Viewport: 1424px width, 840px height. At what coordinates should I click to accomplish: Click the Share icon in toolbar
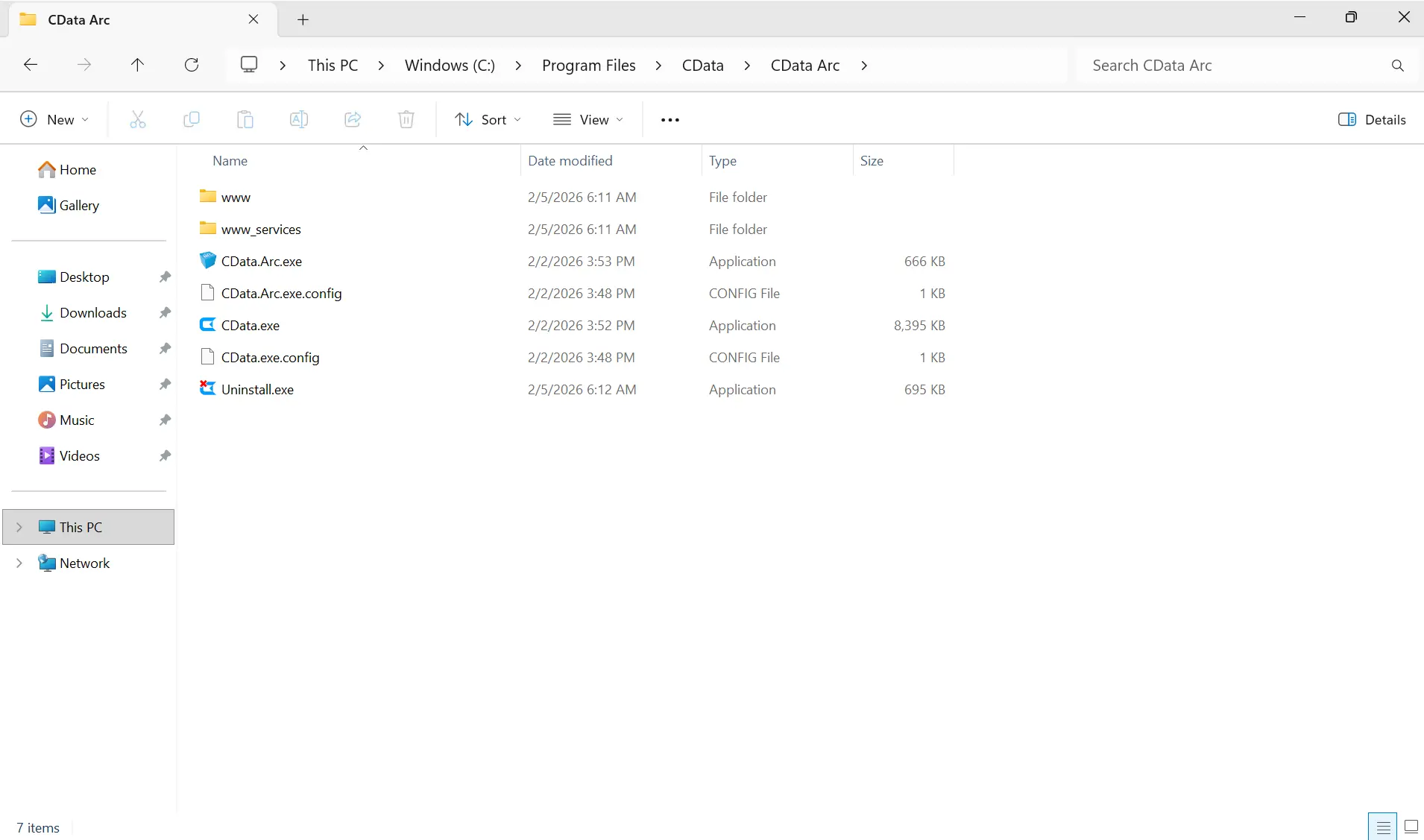[x=353, y=119]
